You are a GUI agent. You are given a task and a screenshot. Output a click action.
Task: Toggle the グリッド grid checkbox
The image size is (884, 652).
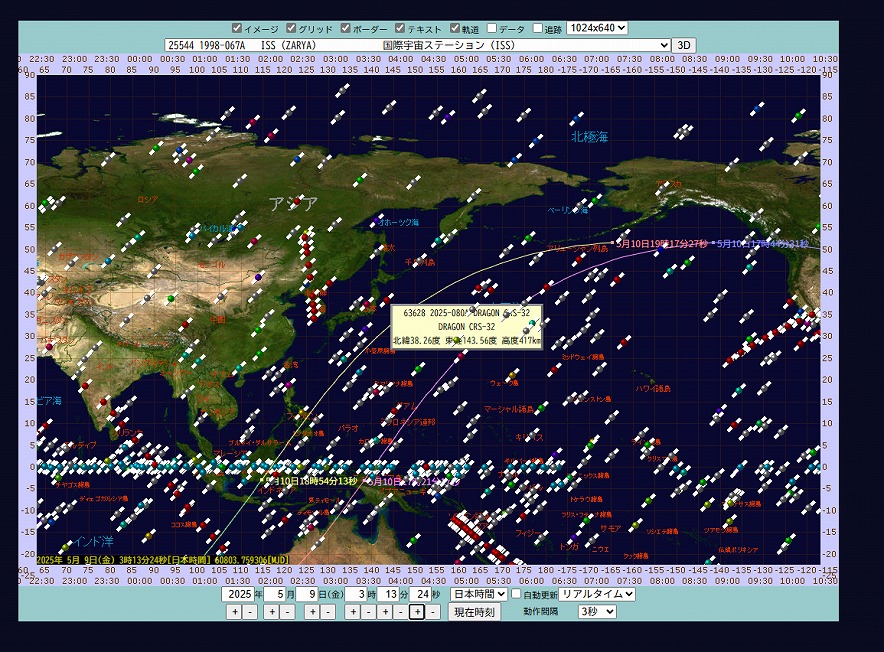(292, 29)
